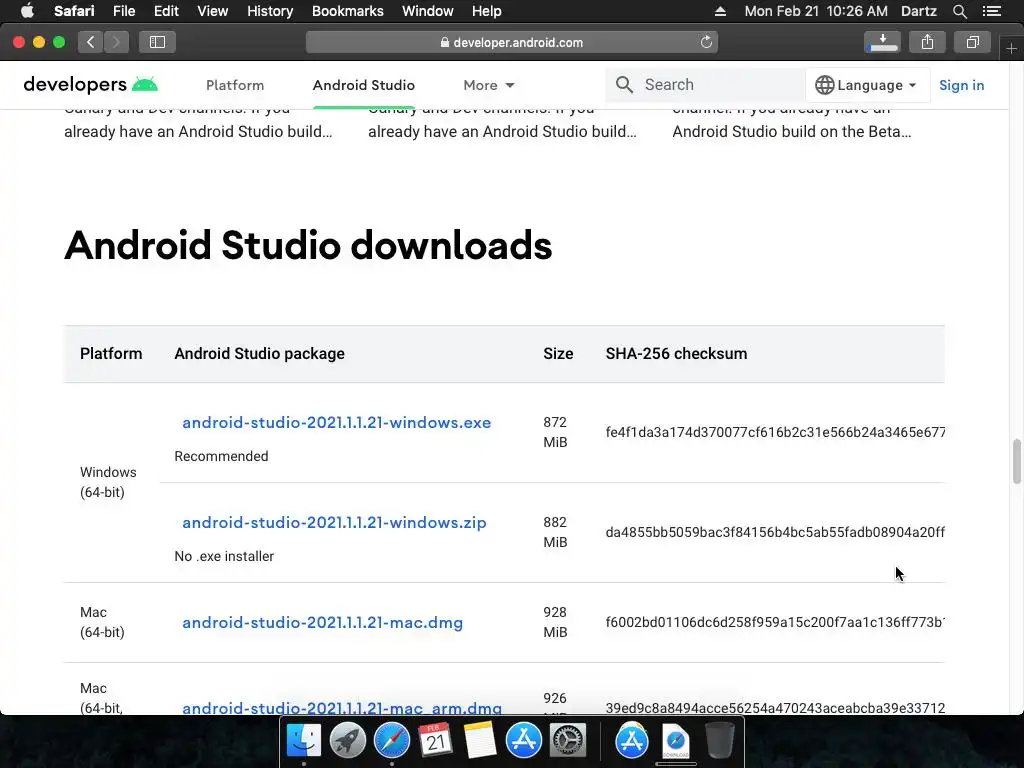Expand the More dropdown in navigation
The image size is (1024, 768).
pos(488,85)
